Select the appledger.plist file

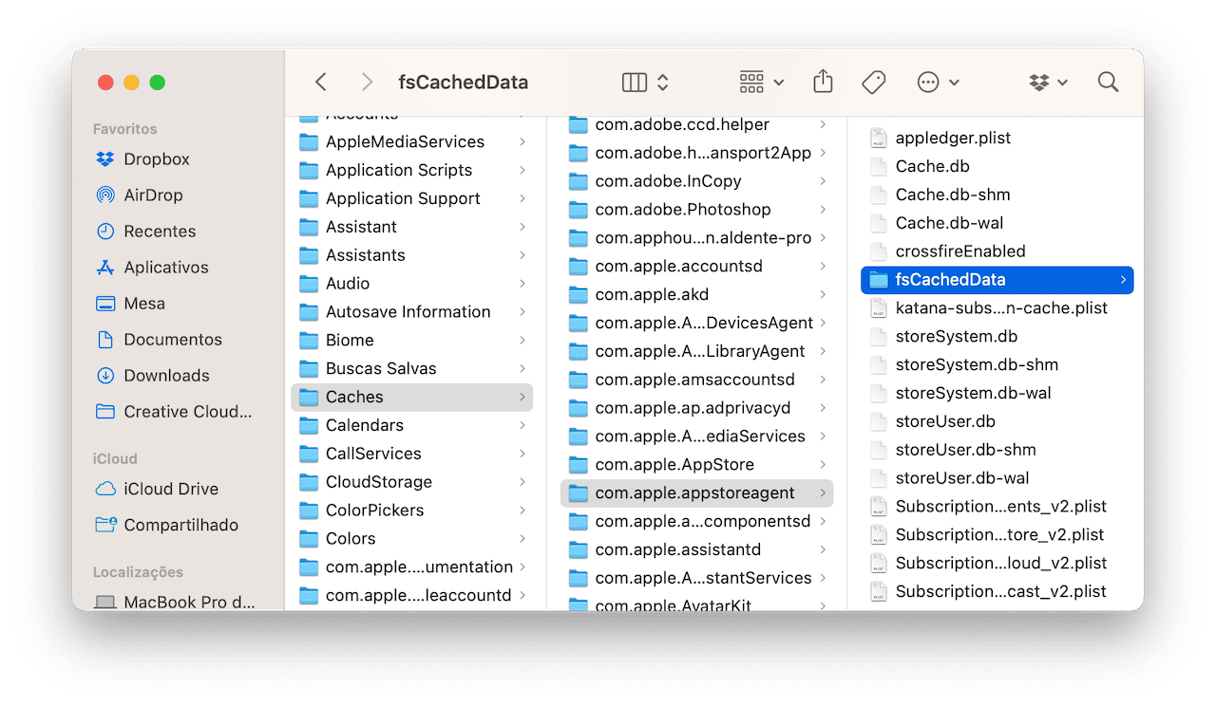coord(997,138)
